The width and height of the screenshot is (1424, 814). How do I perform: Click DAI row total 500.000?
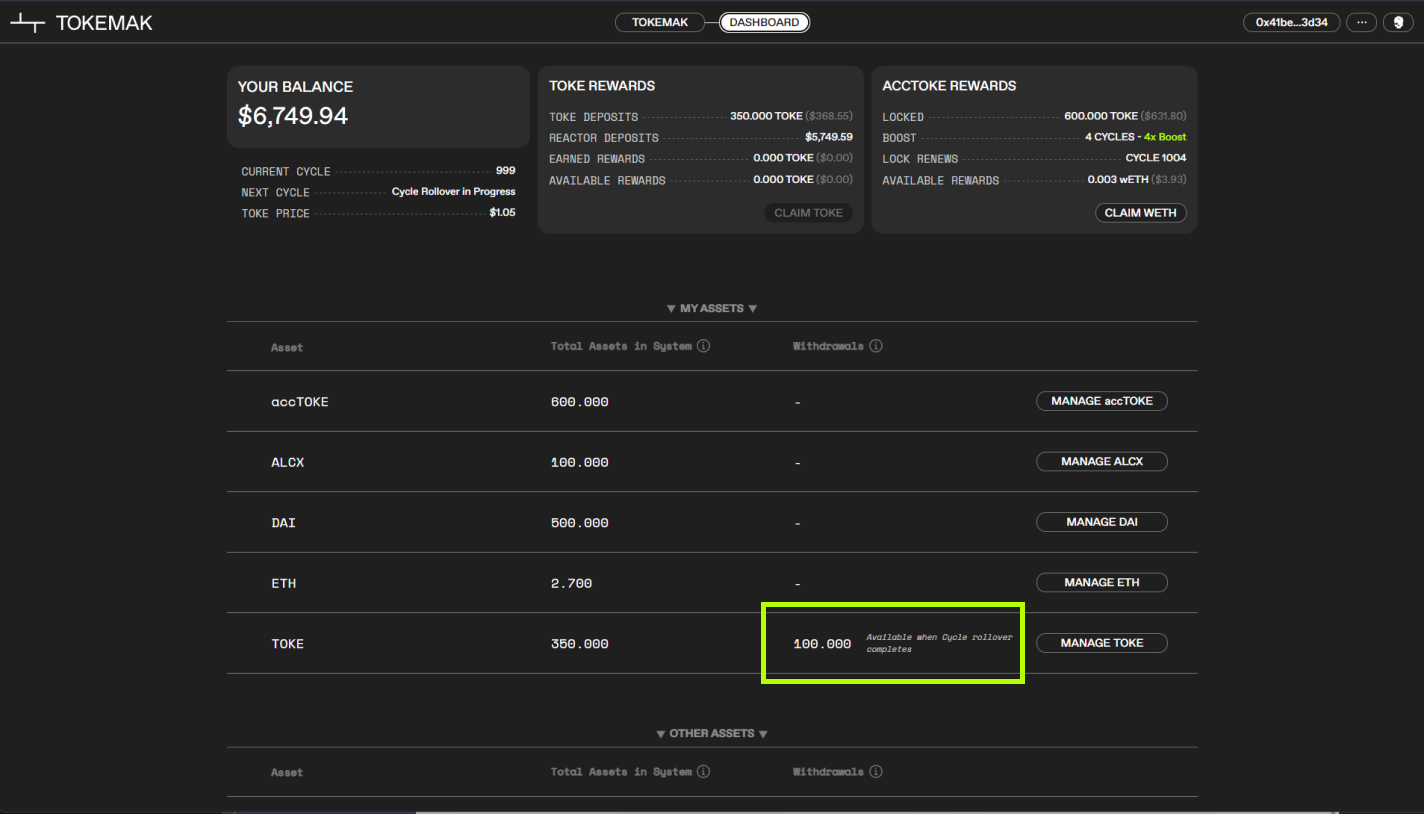click(x=580, y=523)
